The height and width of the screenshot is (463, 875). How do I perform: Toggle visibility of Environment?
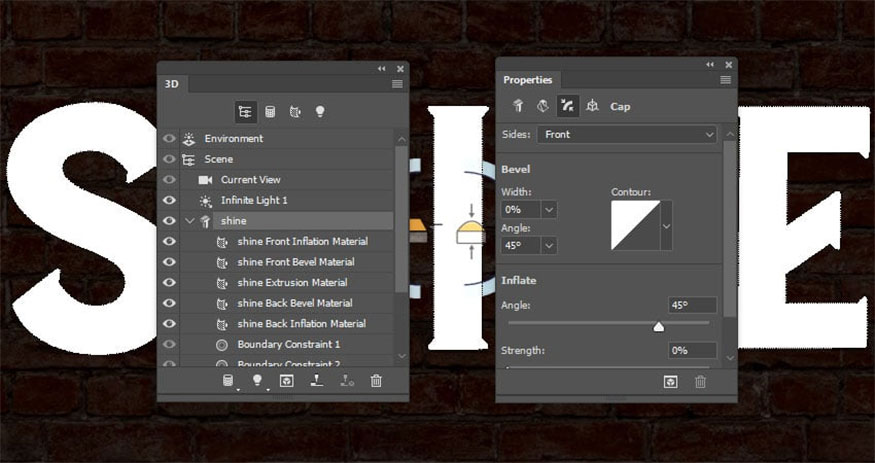(x=169, y=138)
